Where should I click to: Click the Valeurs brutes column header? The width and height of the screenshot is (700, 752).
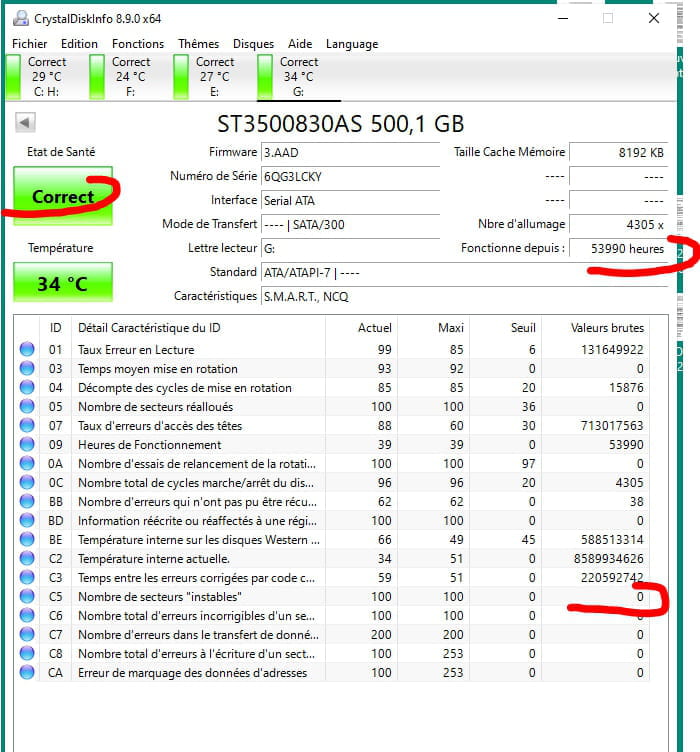tap(607, 328)
